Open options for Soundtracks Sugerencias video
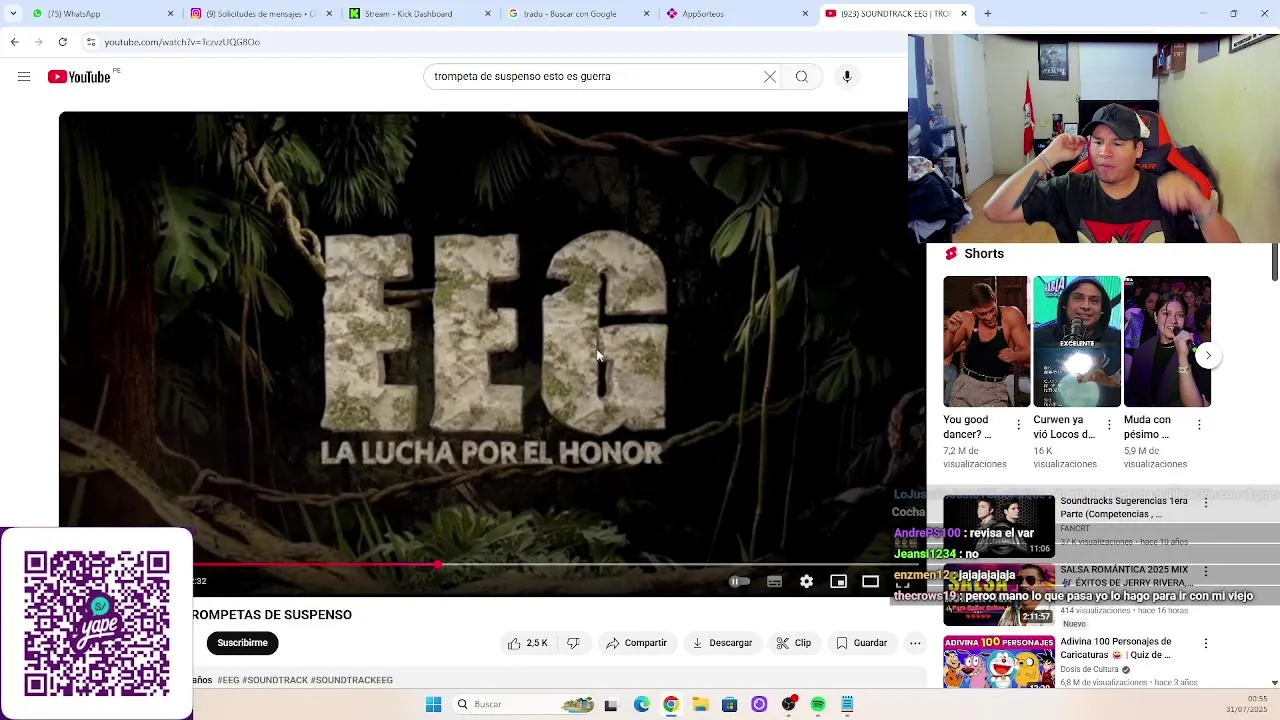 [x=1206, y=503]
